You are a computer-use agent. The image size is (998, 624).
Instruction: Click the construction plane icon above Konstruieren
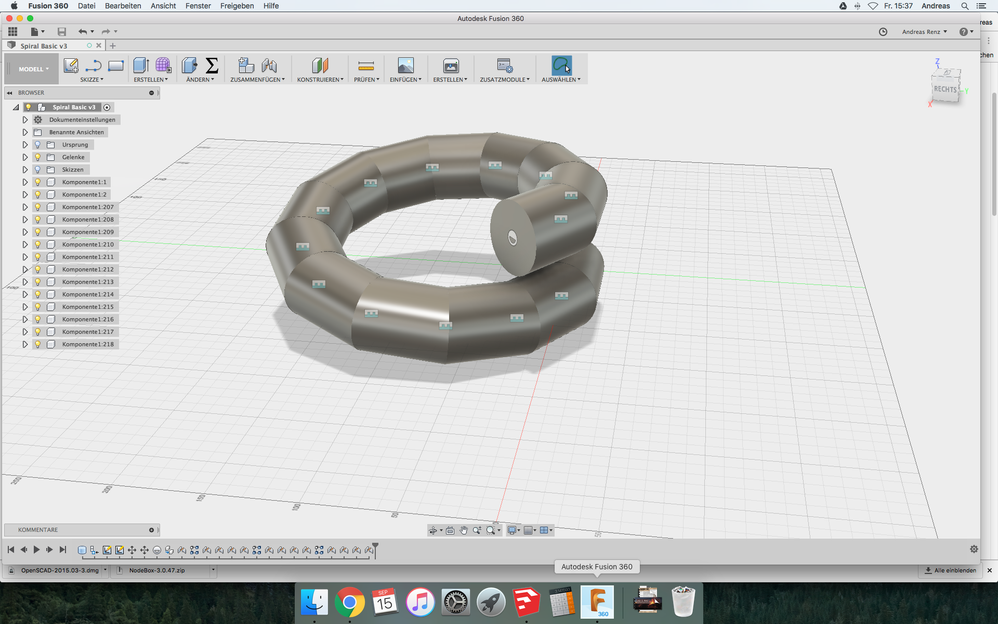(x=320, y=65)
